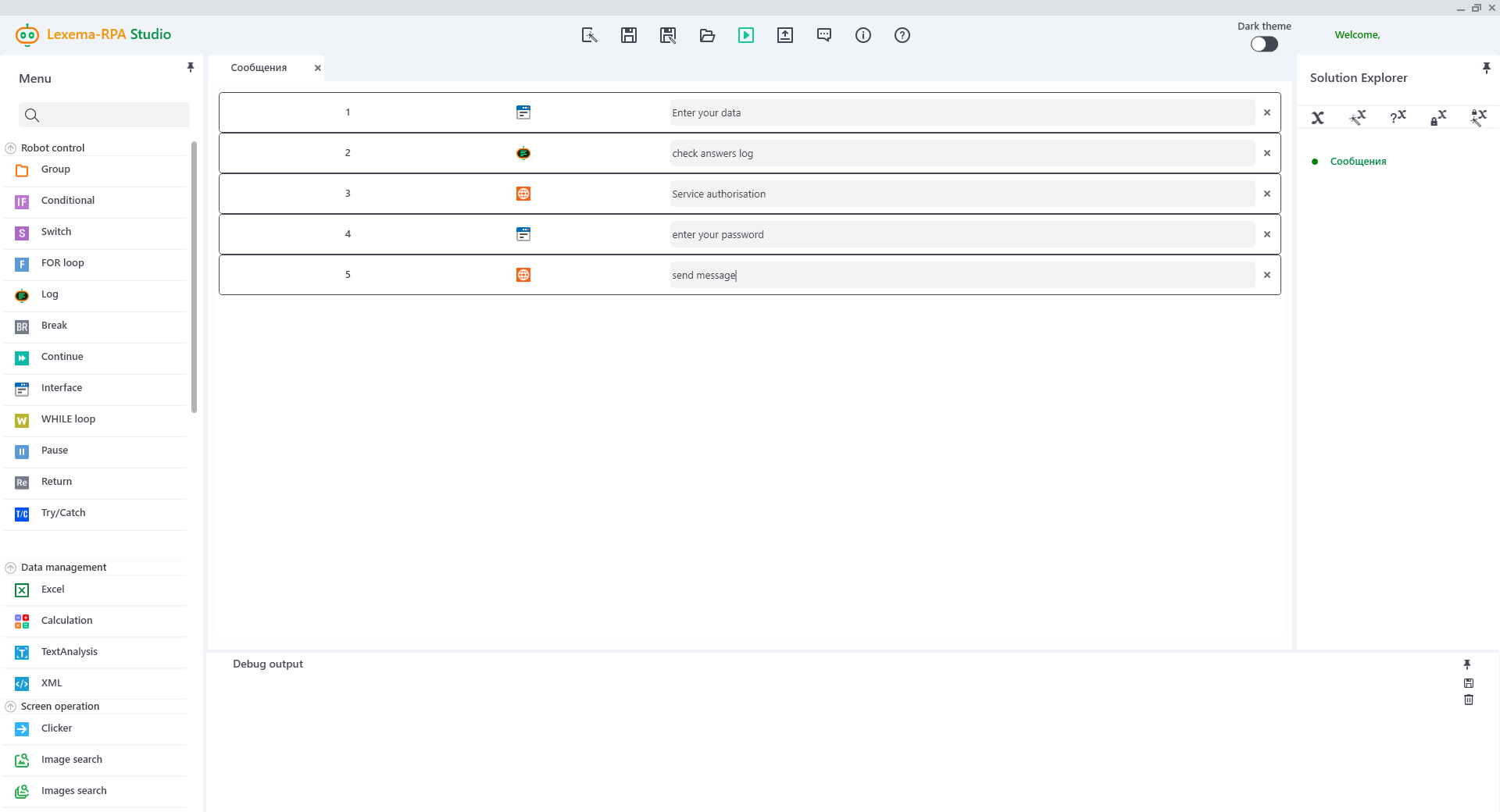This screenshot has height=812, width=1500.
Task: Select the WHILE loop menu item
Action: tap(68, 419)
